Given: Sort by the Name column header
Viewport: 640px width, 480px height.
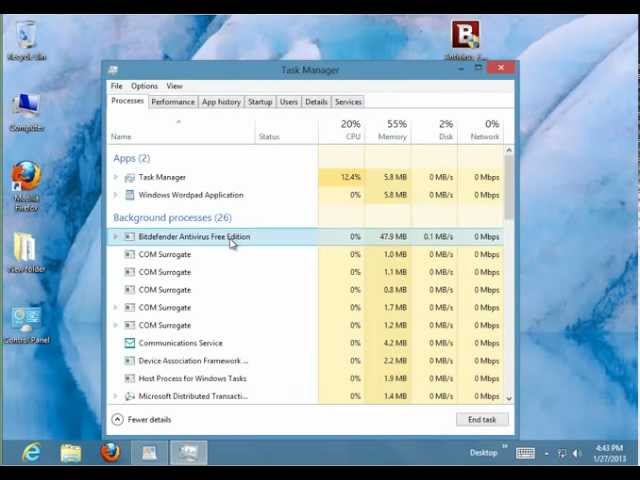Looking at the screenshot, I should pos(182,131).
